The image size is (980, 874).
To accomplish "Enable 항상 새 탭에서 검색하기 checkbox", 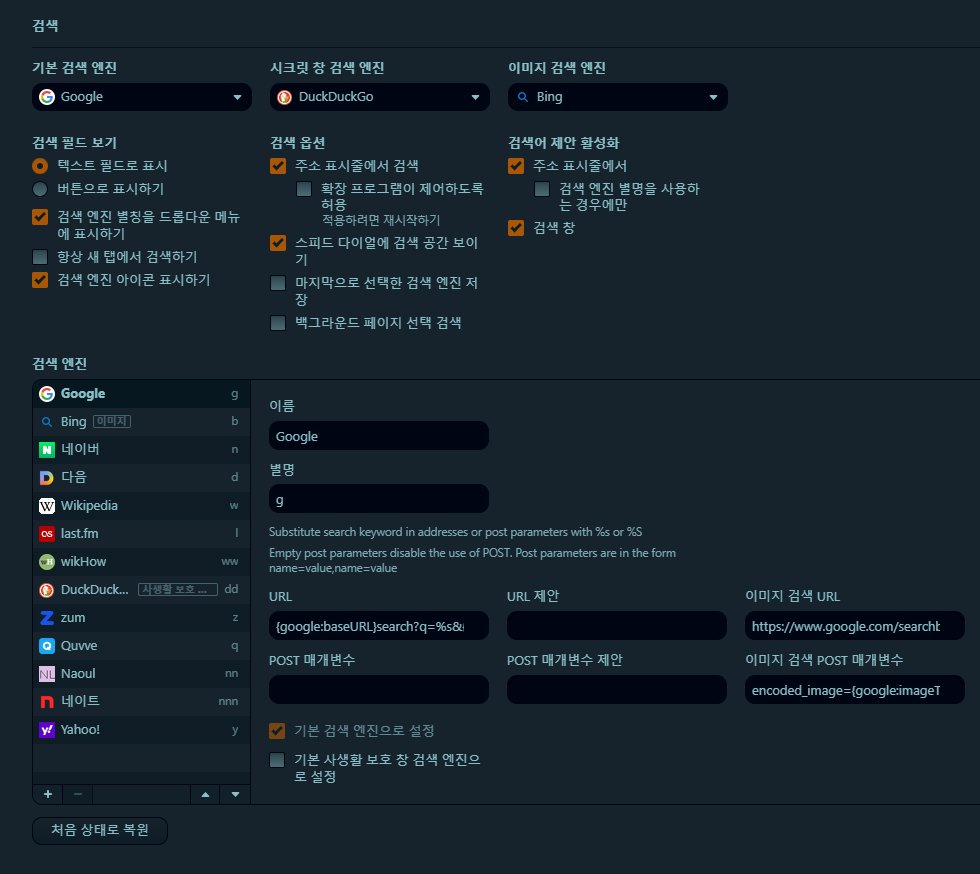I will (x=40, y=258).
